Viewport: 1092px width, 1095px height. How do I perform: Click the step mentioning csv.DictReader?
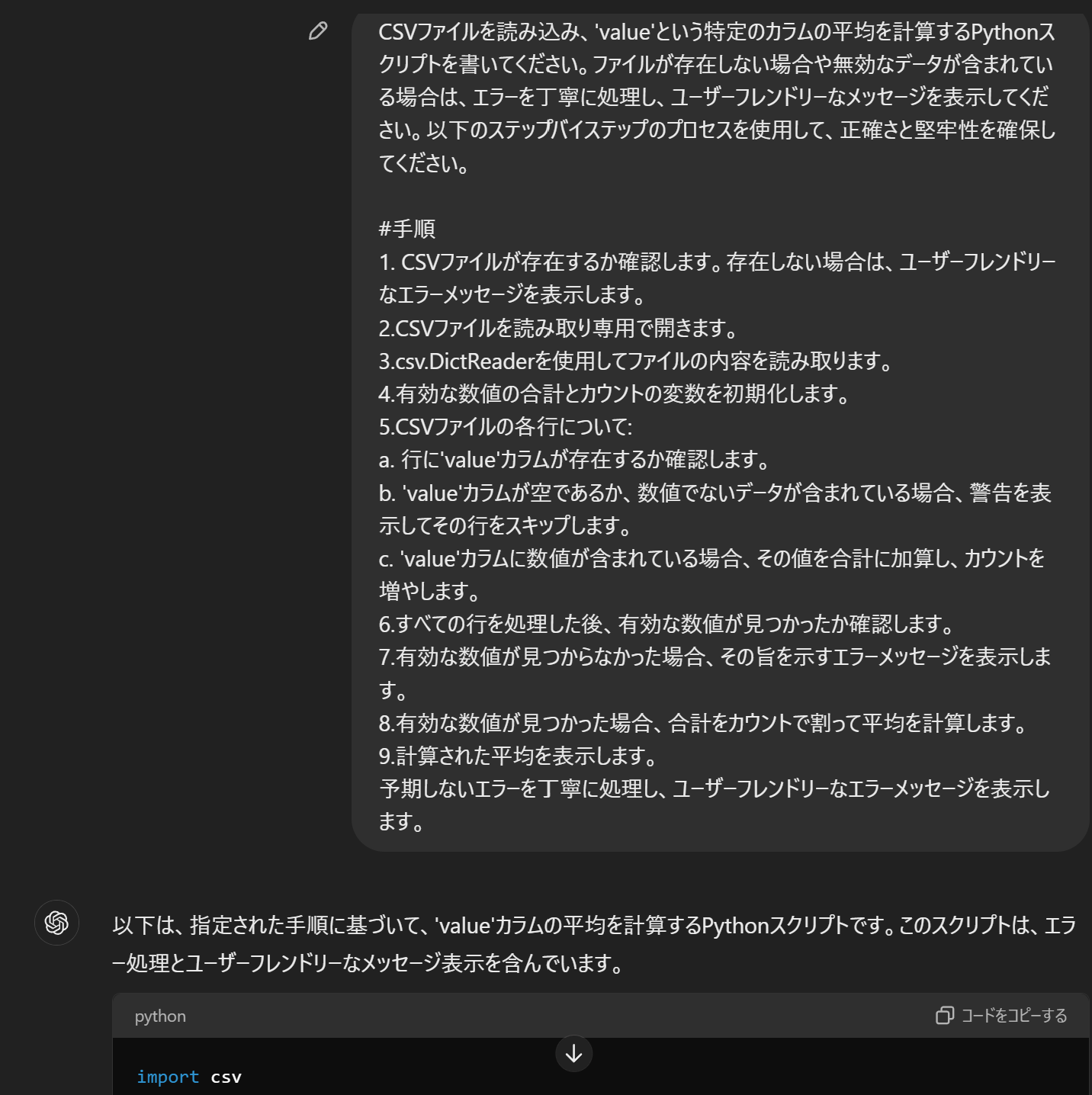[636, 361]
